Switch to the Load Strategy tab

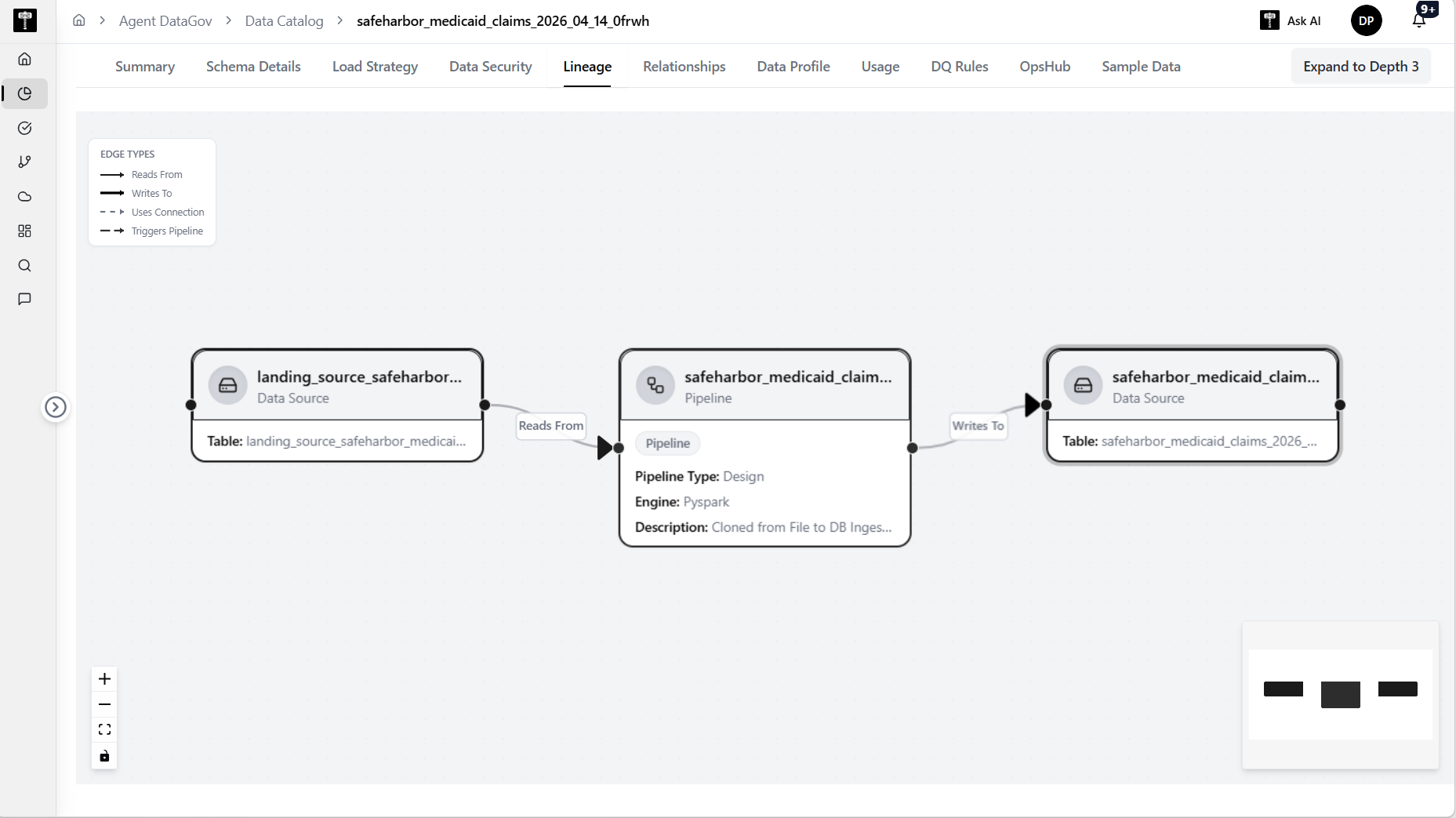pyautogui.click(x=375, y=67)
